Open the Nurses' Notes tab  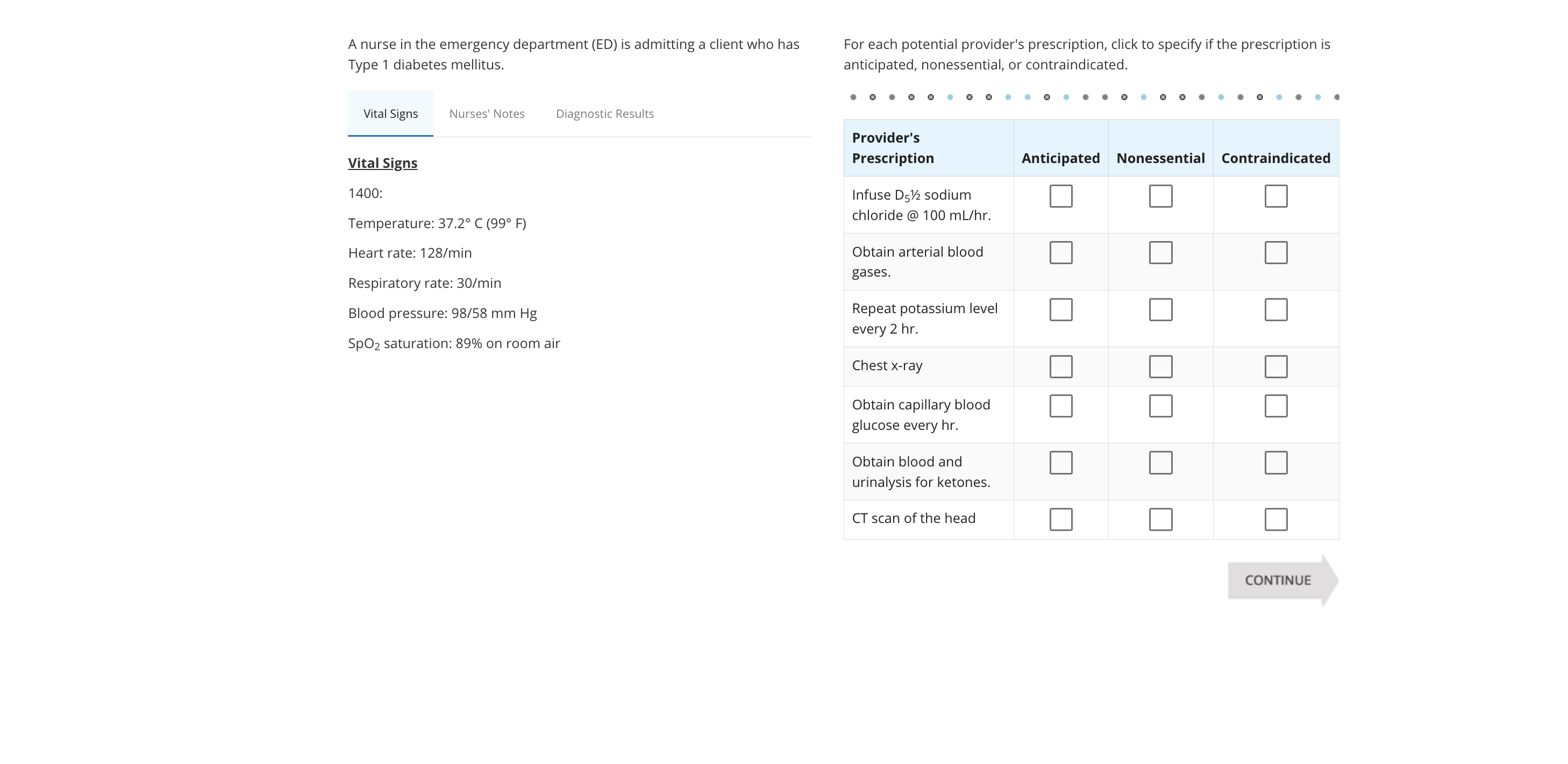(x=486, y=114)
